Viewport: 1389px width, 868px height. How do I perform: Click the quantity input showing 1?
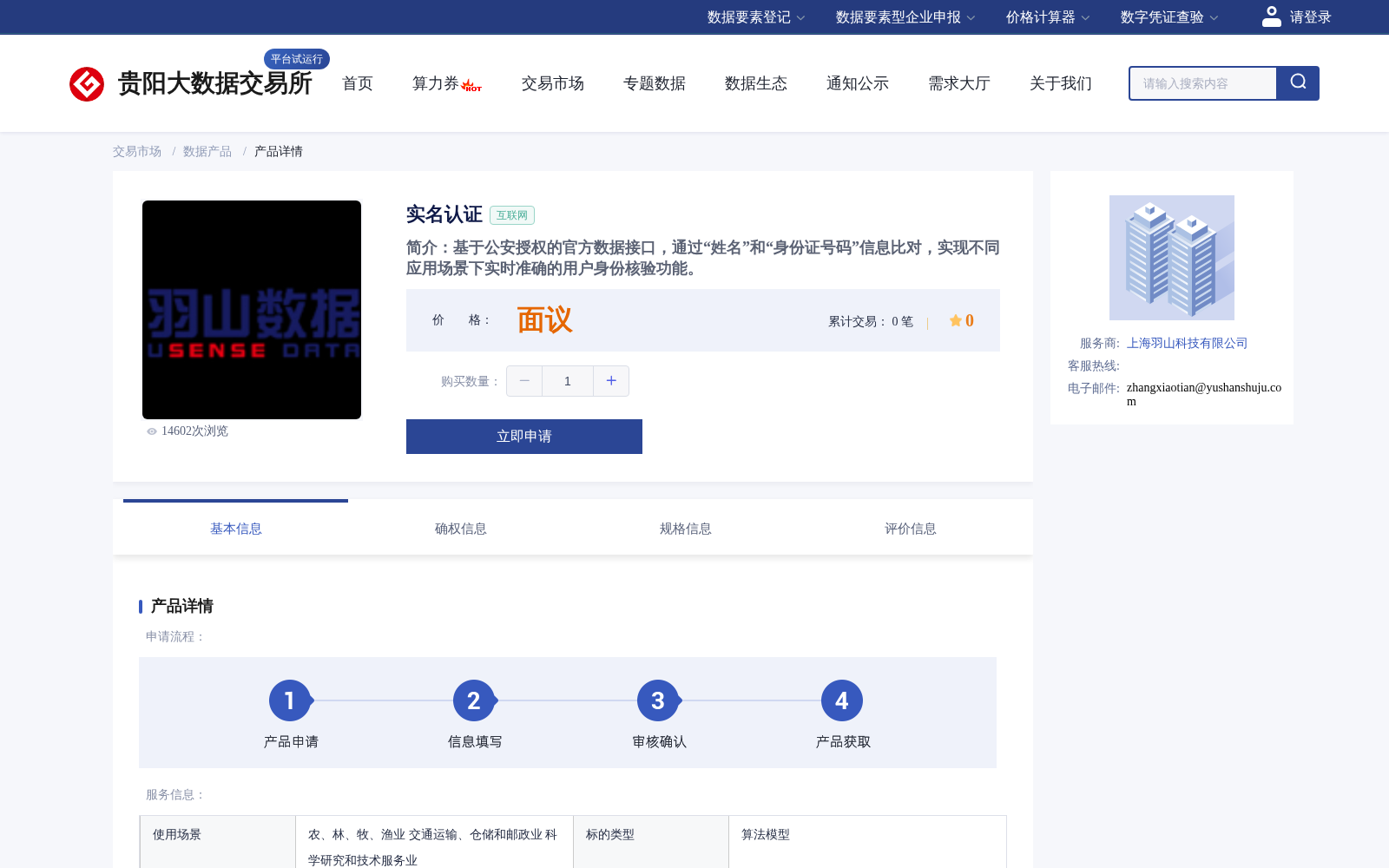pos(568,381)
